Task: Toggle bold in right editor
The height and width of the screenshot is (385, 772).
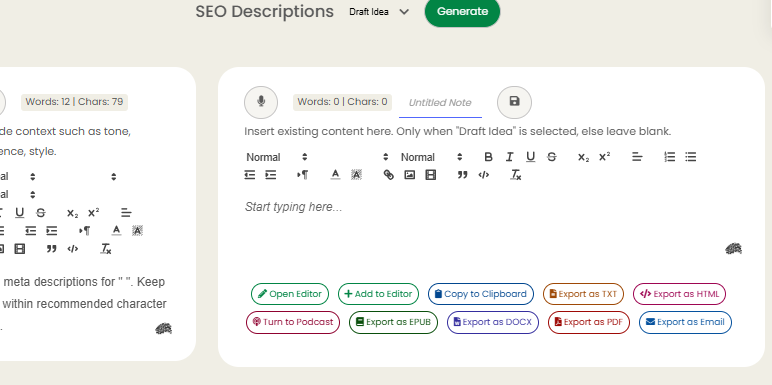Action: 488,157
